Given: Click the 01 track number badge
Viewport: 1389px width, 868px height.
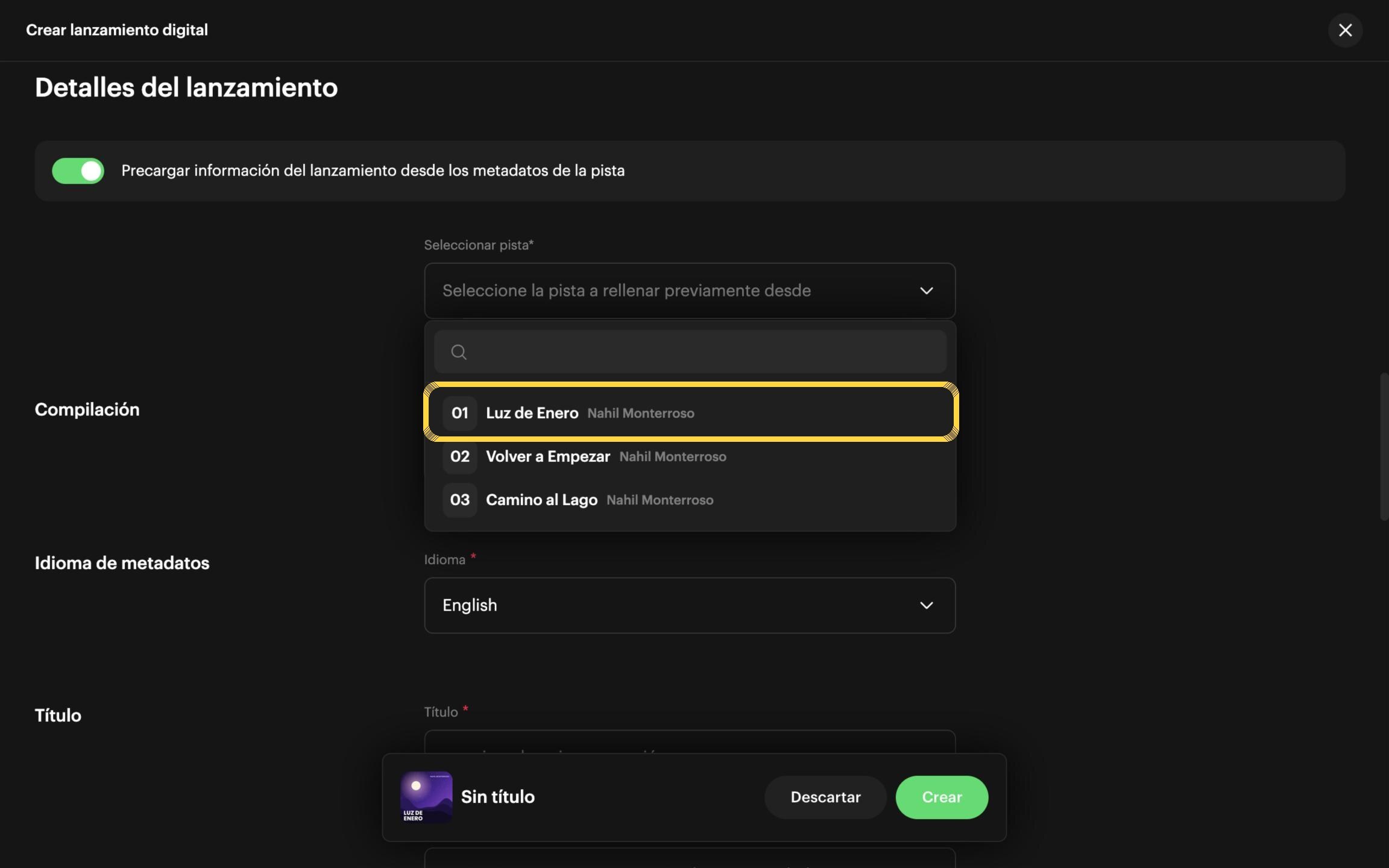Looking at the screenshot, I should pyautogui.click(x=460, y=413).
